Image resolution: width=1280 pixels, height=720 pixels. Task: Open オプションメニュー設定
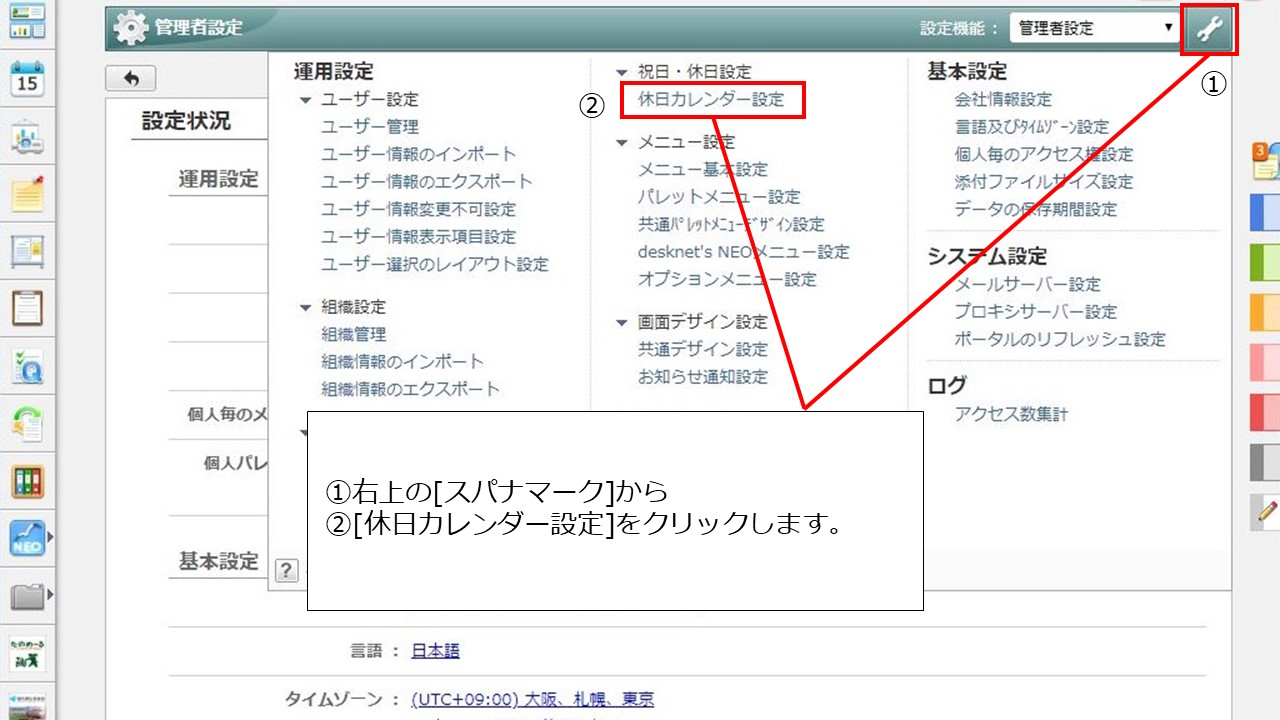click(x=728, y=280)
